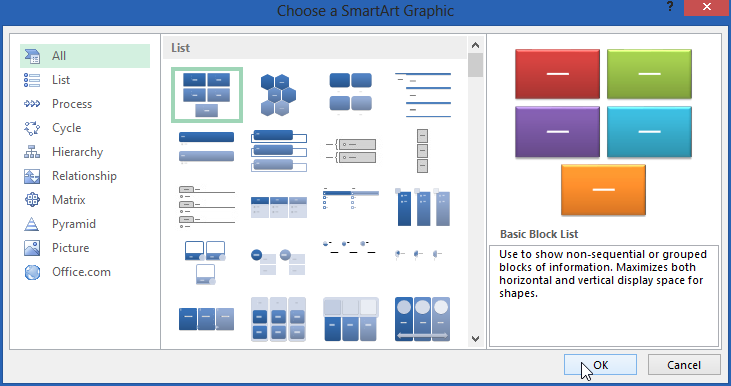Select the Picture Accent List layout

(x=423, y=207)
